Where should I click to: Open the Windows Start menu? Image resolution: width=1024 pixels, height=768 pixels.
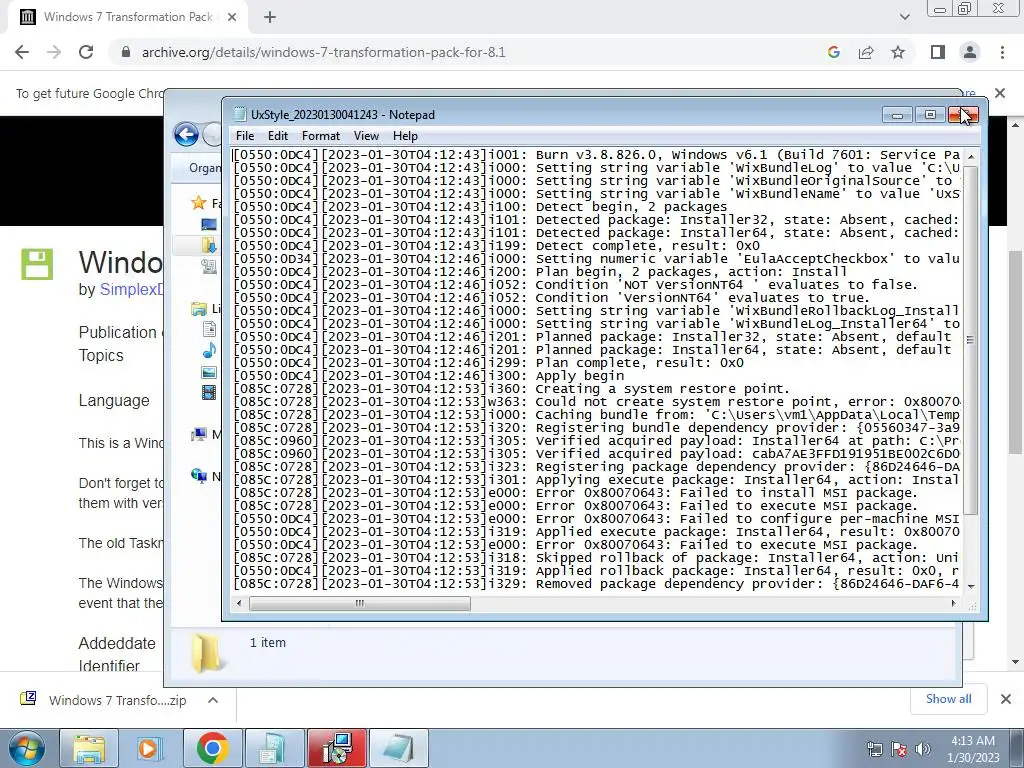click(x=26, y=748)
